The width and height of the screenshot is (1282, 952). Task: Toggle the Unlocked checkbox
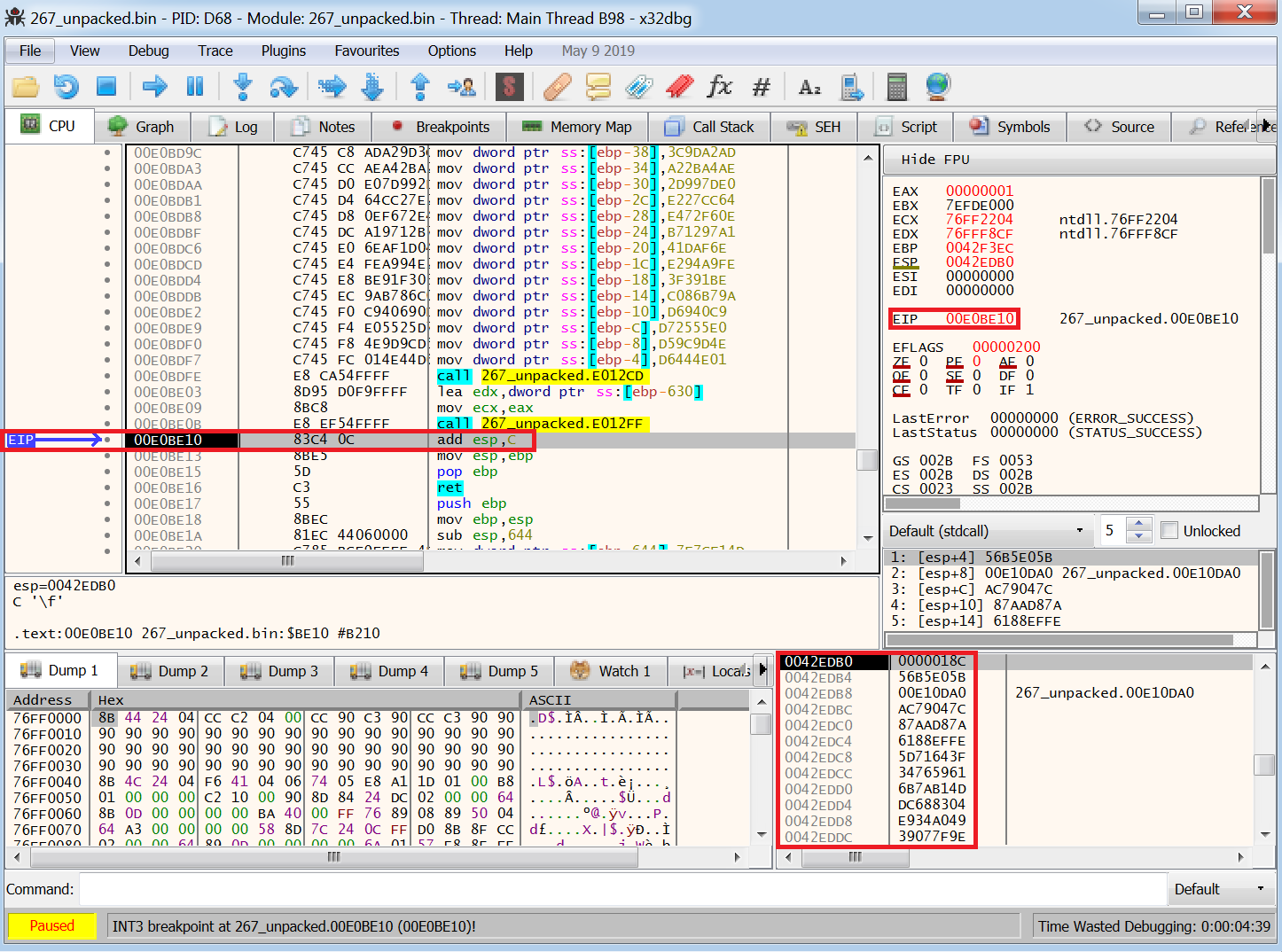point(1169,530)
